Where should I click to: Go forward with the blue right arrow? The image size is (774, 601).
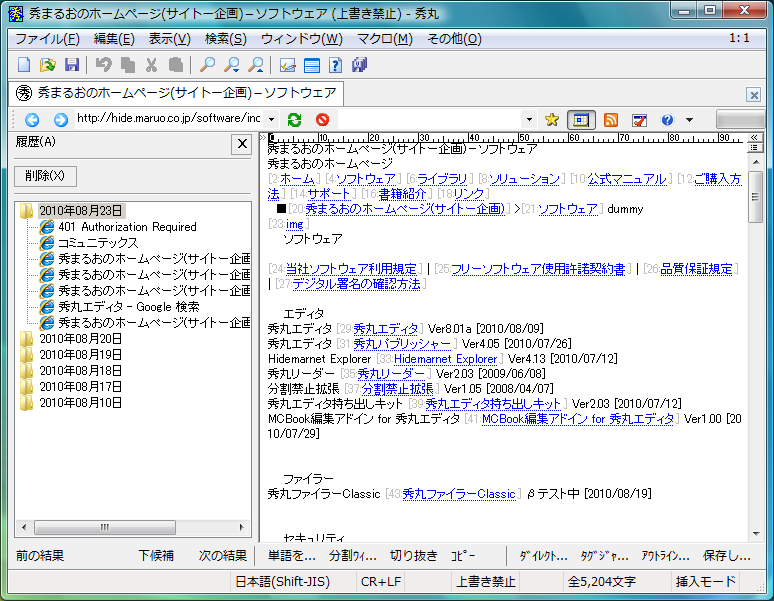(61, 119)
